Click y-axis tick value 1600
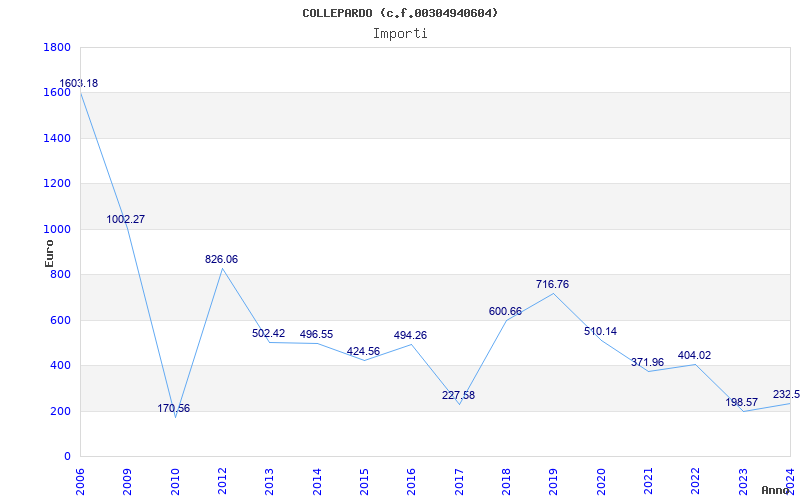 [57, 92]
